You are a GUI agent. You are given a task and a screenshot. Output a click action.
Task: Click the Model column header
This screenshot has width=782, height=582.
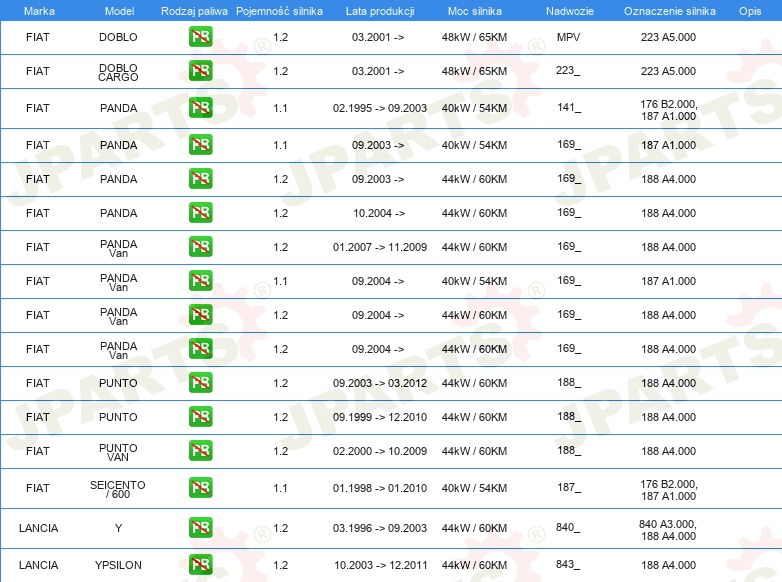(119, 11)
